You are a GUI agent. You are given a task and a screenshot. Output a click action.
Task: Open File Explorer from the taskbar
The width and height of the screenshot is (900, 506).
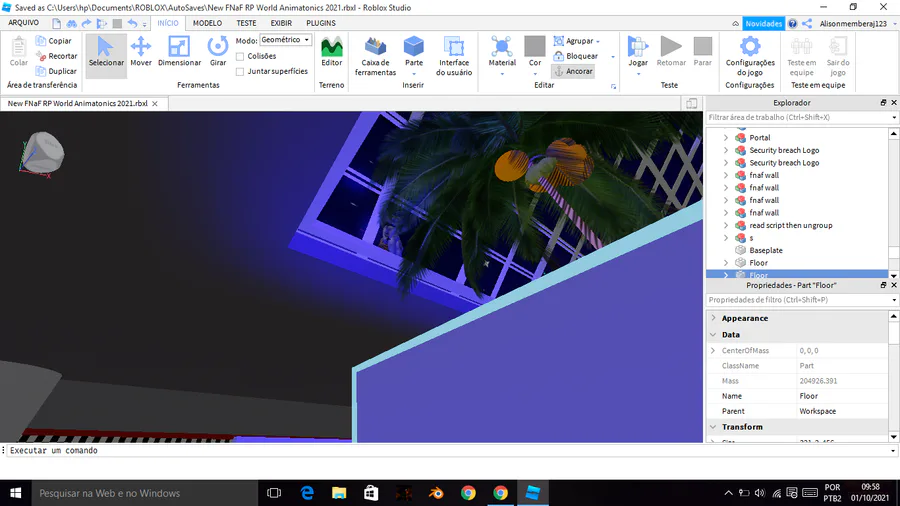(339, 493)
